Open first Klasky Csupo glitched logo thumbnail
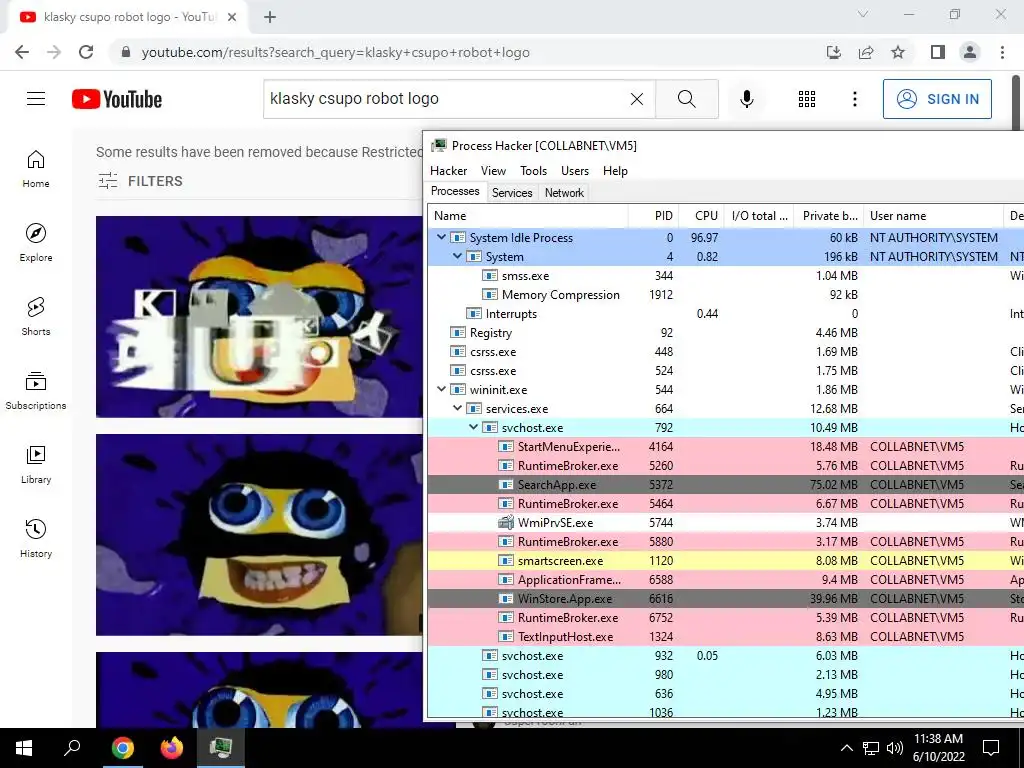The width and height of the screenshot is (1024, 768). [x=259, y=317]
